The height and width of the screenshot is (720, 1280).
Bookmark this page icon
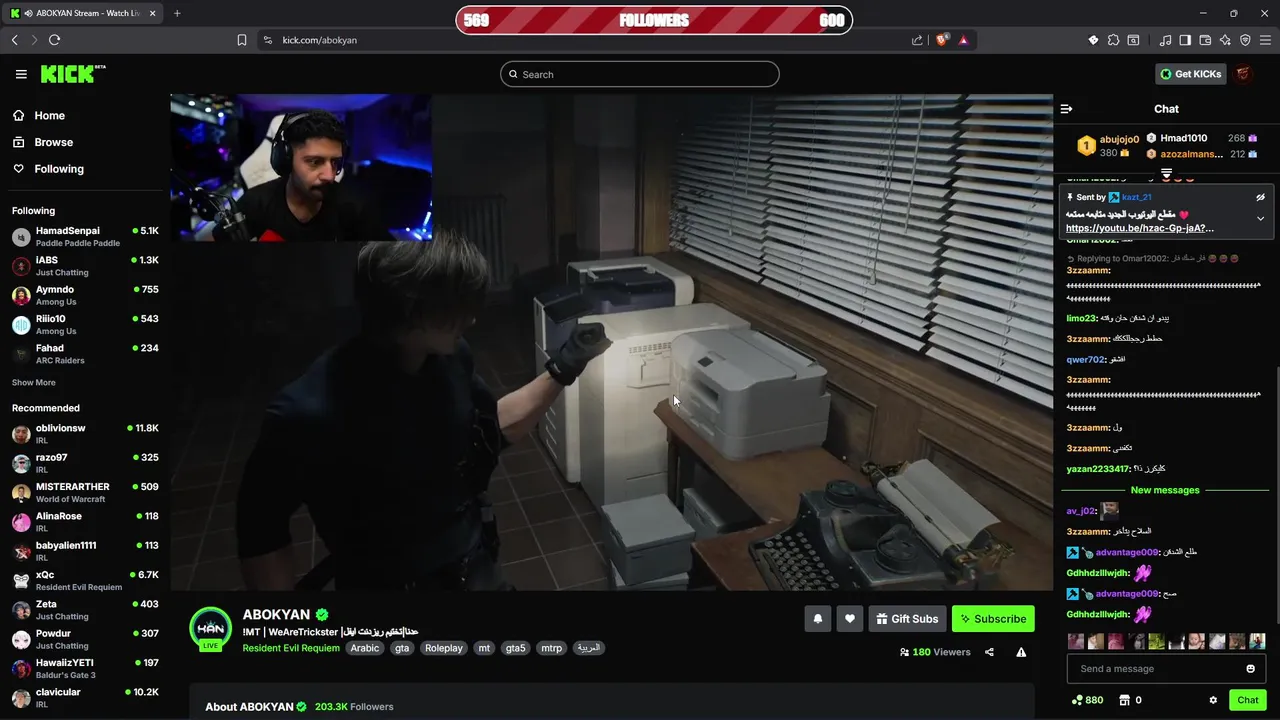click(242, 40)
